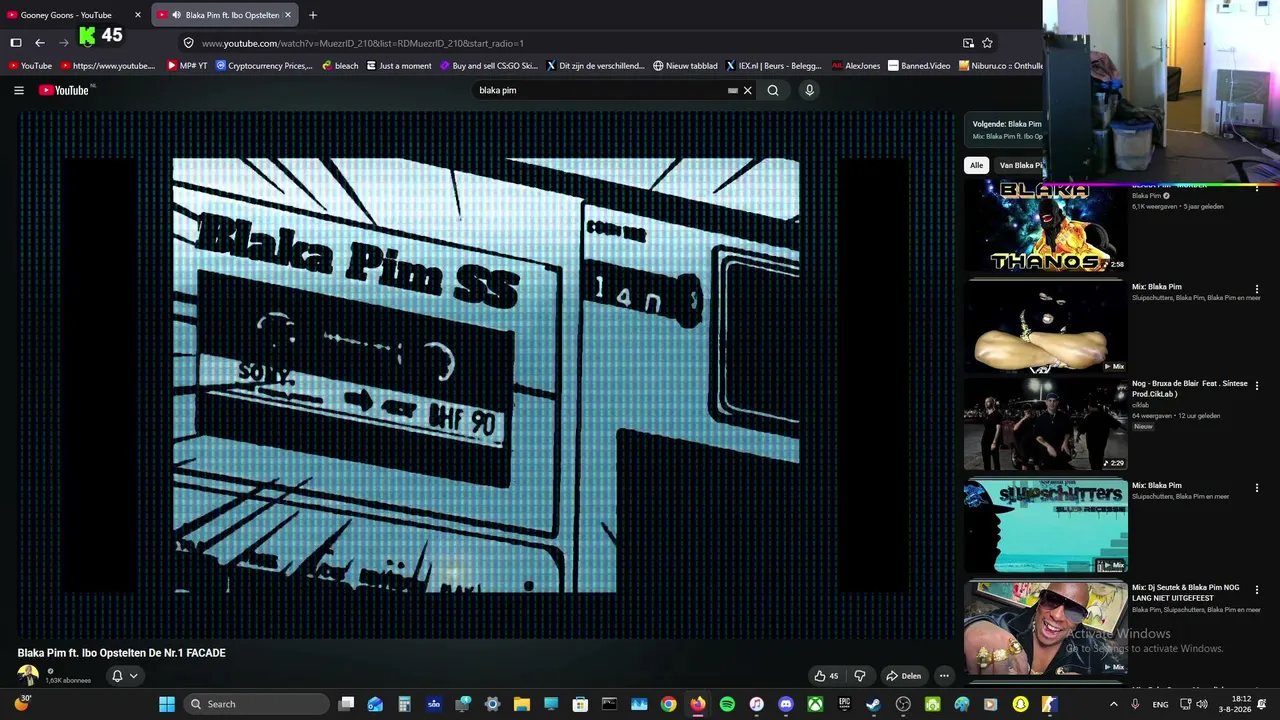Play the Nog - Bruxa de Blair thumbnail
This screenshot has height=720, width=1280.
(1045, 424)
